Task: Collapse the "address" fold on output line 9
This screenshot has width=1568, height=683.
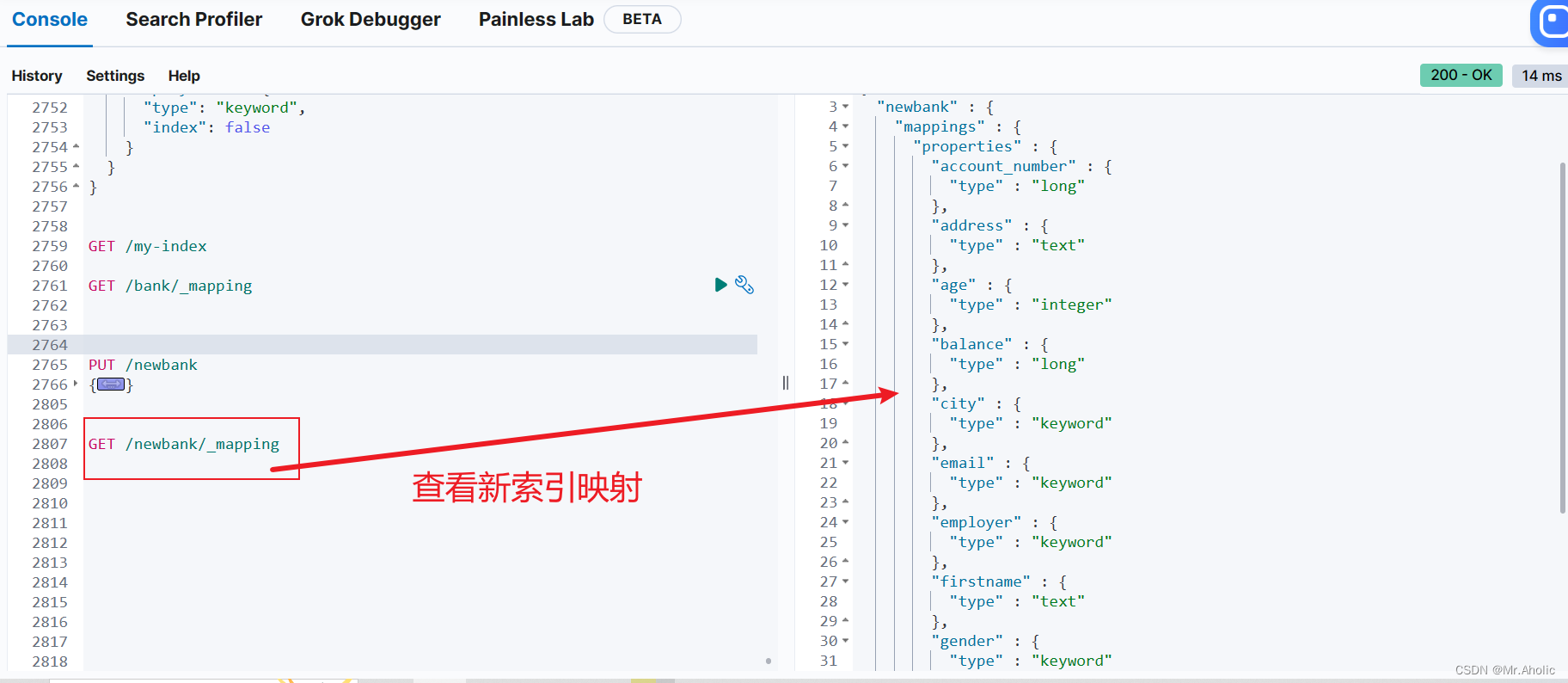Action: 846,225
